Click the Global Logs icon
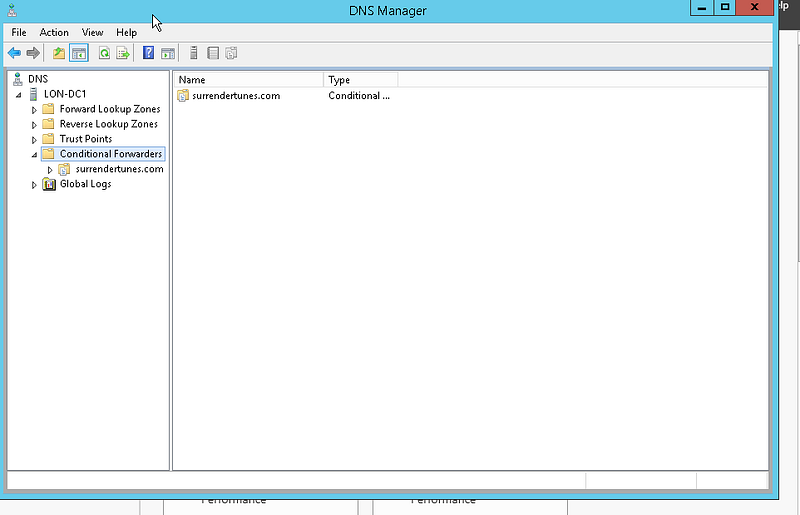Viewport: 800px width, 515px height. click(49, 184)
